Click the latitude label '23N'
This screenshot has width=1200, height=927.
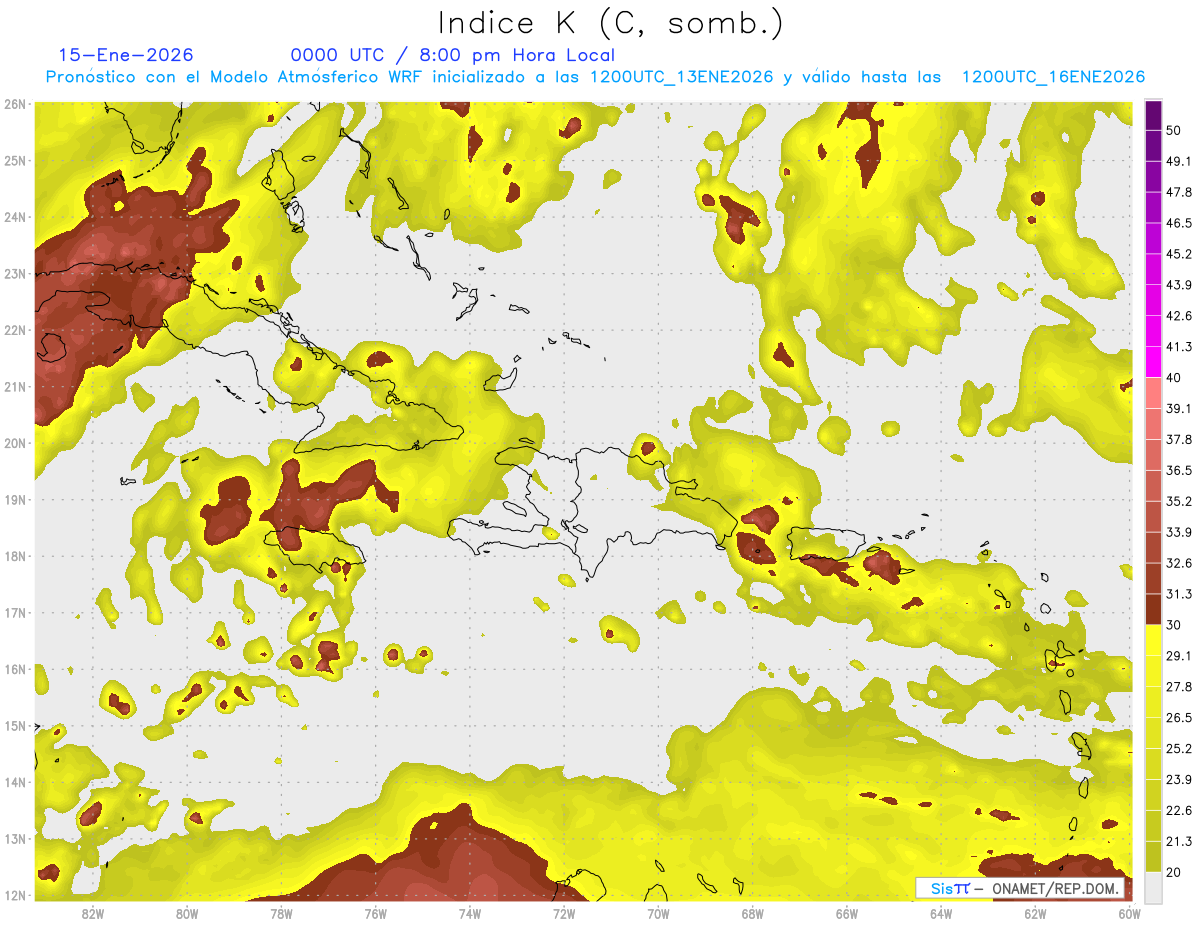pyautogui.click(x=14, y=273)
